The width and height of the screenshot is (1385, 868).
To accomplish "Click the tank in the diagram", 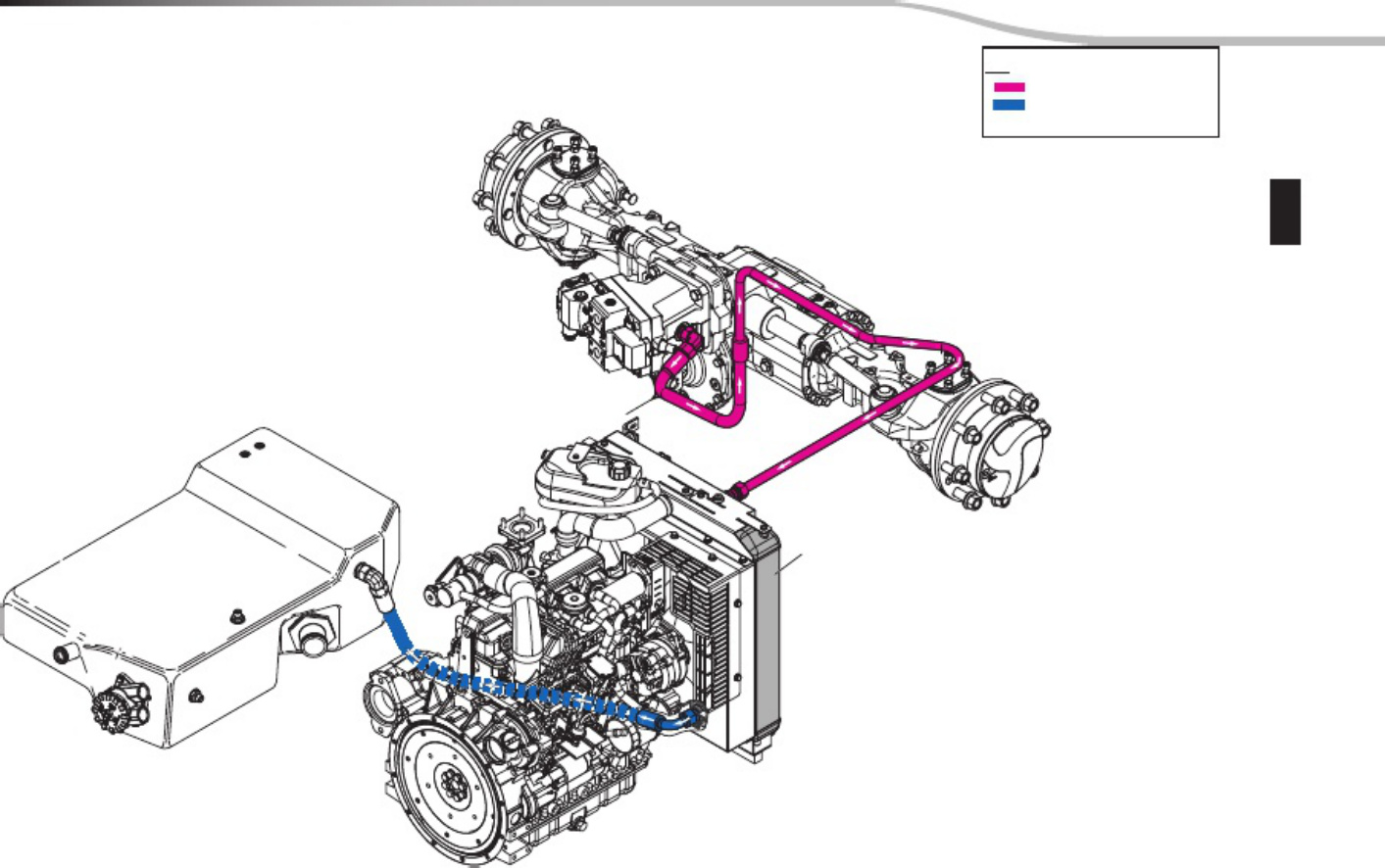I will tap(202, 587).
